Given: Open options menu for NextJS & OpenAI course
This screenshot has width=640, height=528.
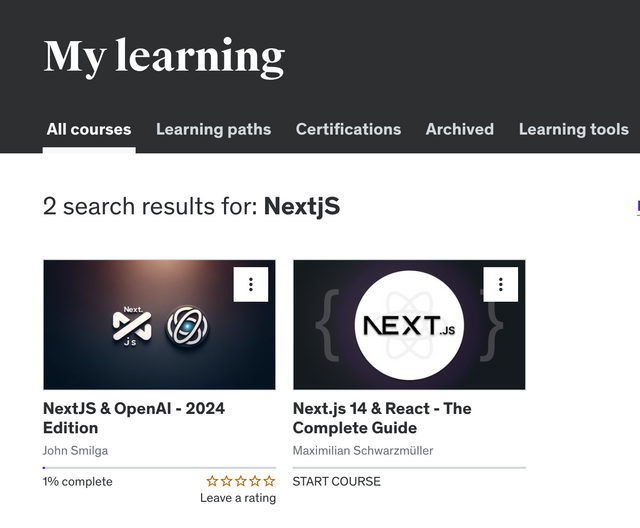Looking at the screenshot, I should 251,284.
